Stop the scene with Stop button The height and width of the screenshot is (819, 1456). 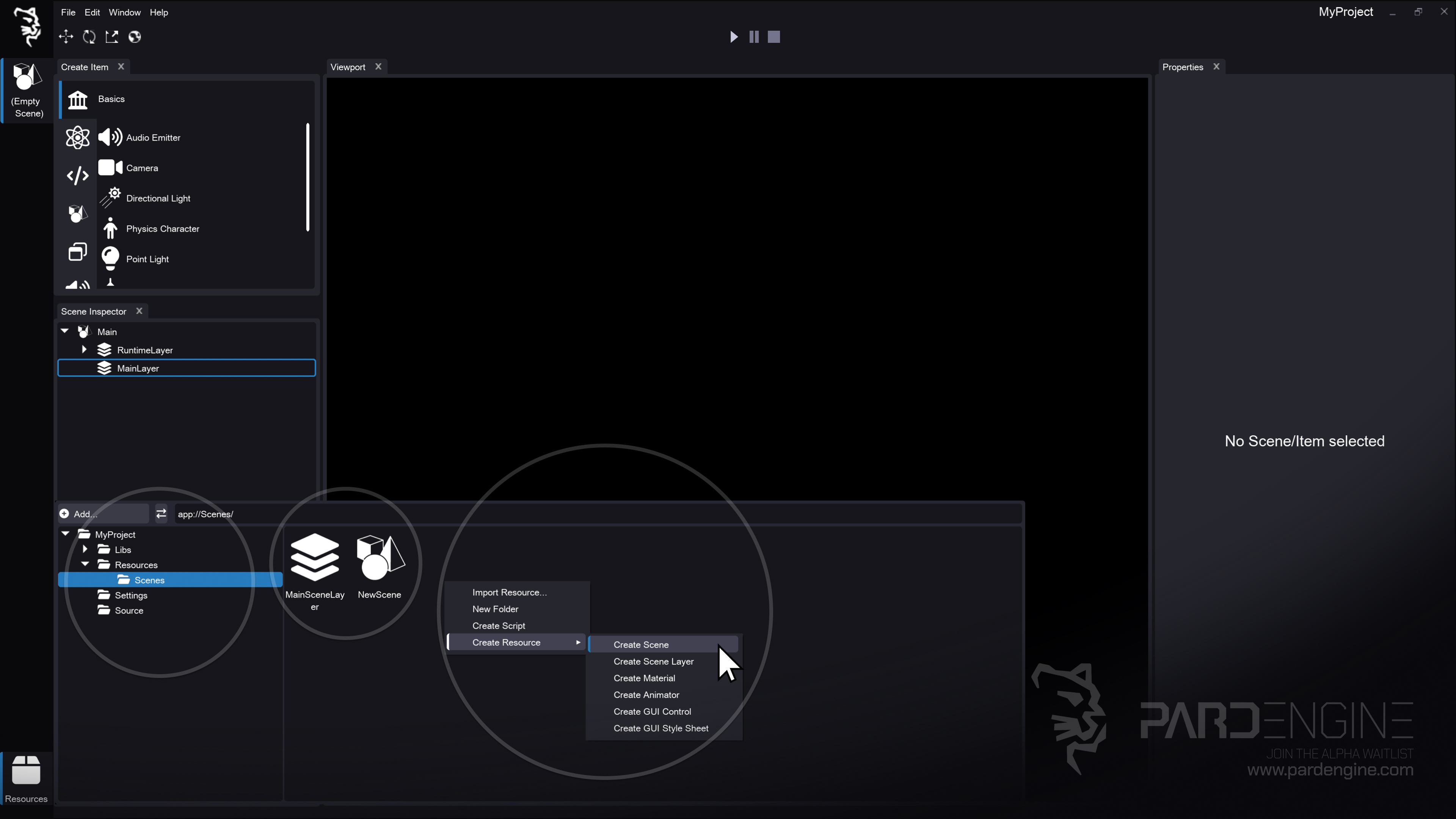click(x=774, y=37)
